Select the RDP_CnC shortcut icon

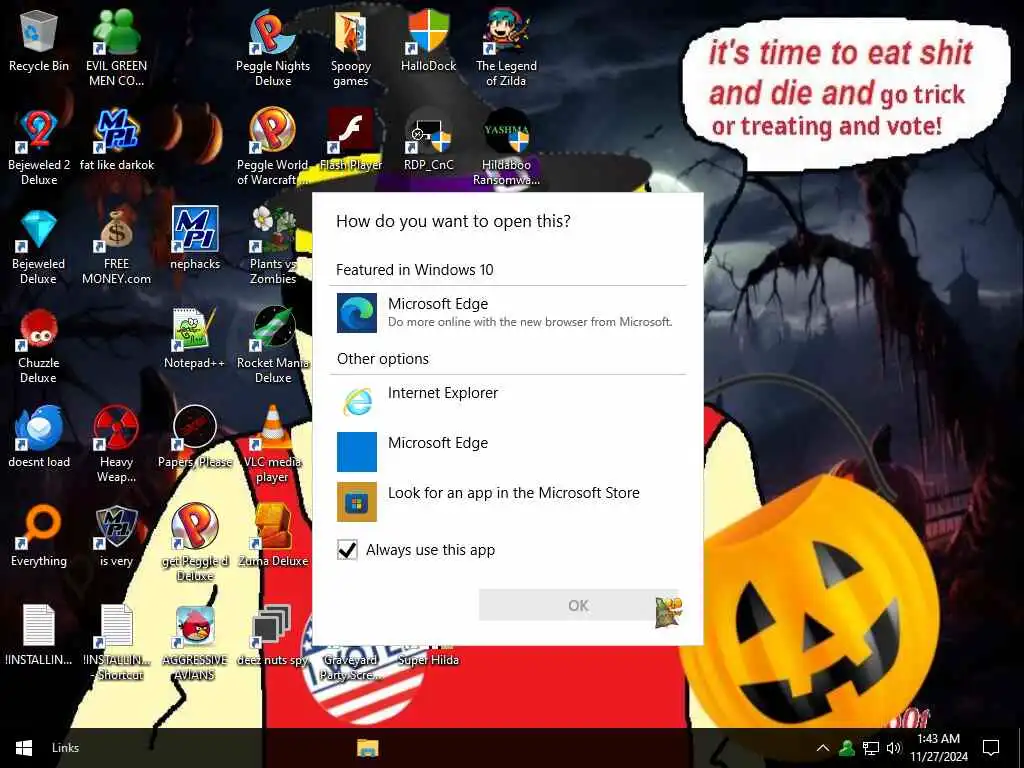point(428,140)
